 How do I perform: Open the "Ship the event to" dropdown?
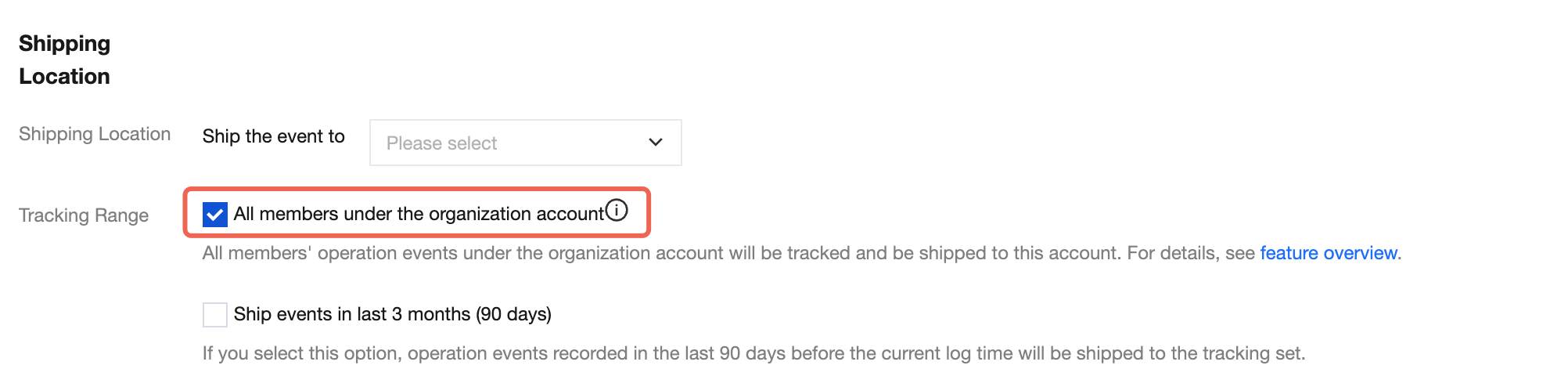pos(525,143)
